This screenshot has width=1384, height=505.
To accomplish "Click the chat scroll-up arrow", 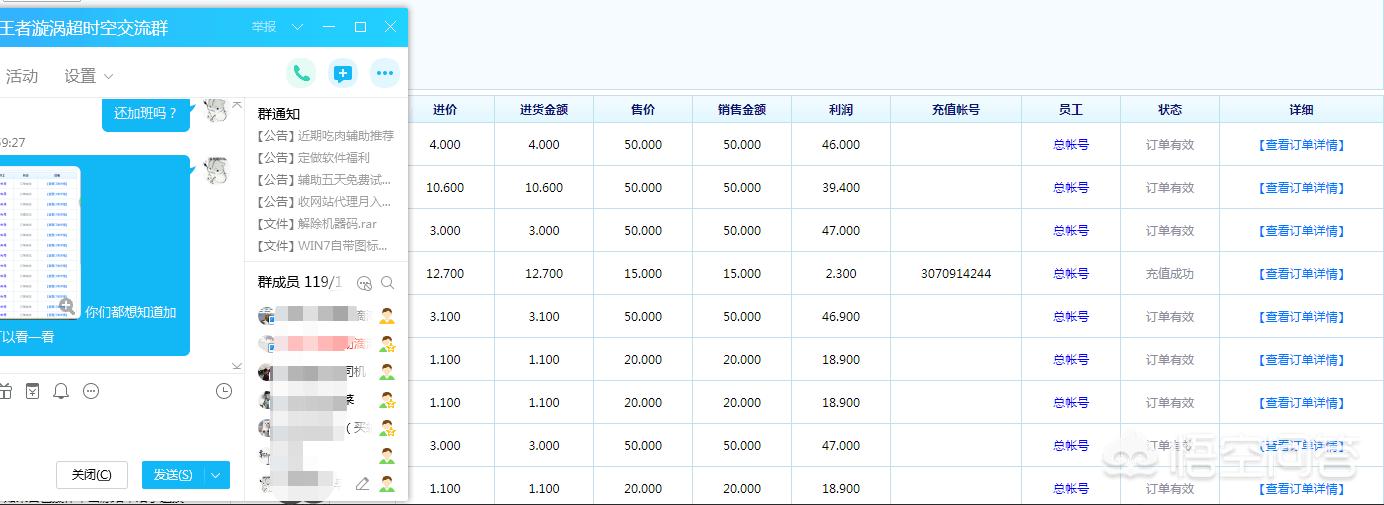I will tap(237, 104).
